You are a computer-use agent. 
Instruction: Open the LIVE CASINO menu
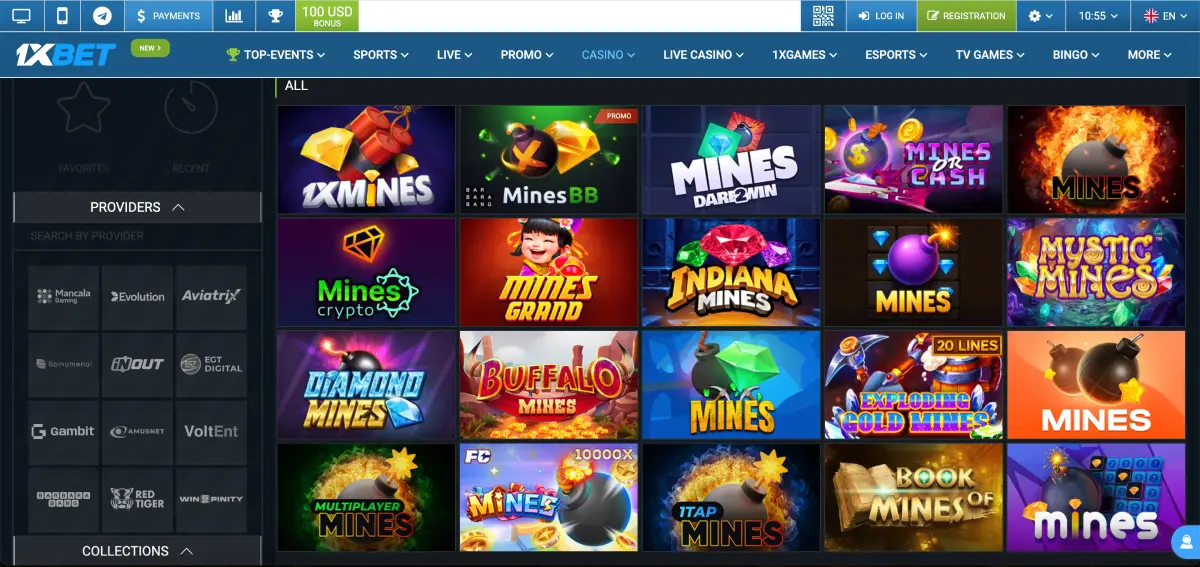703,55
